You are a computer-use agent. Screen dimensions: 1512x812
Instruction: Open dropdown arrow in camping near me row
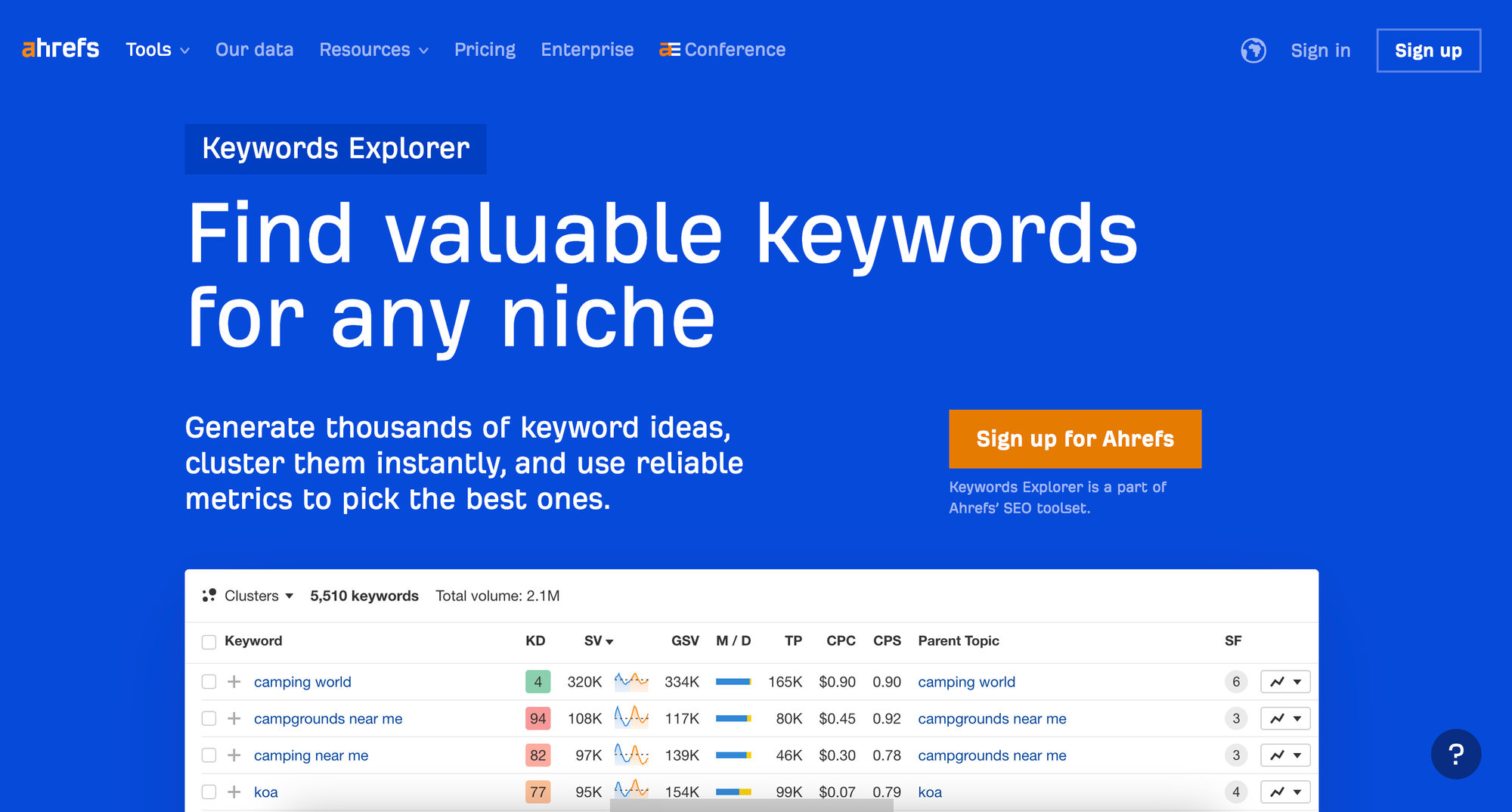coord(1297,755)
